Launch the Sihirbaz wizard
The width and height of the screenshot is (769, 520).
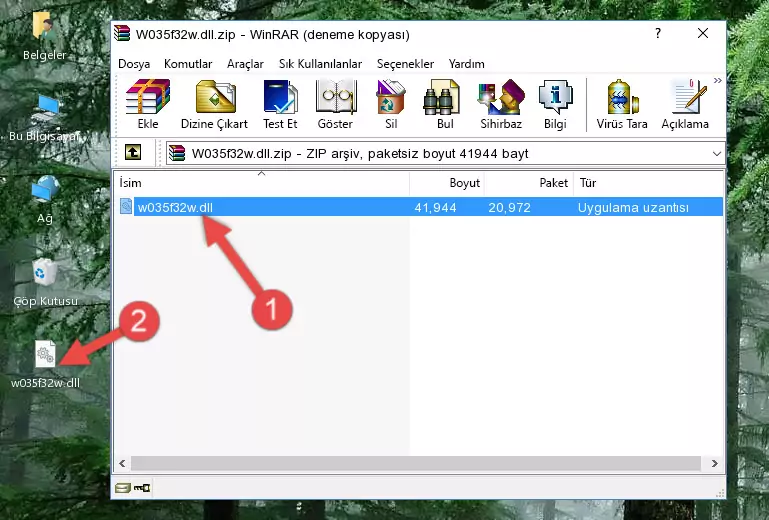point(501,104)
